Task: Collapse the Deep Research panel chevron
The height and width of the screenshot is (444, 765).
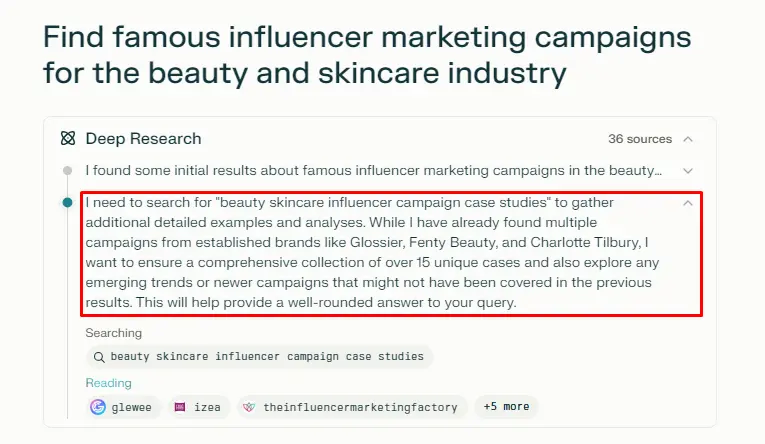Action: [x=688, y=139]
